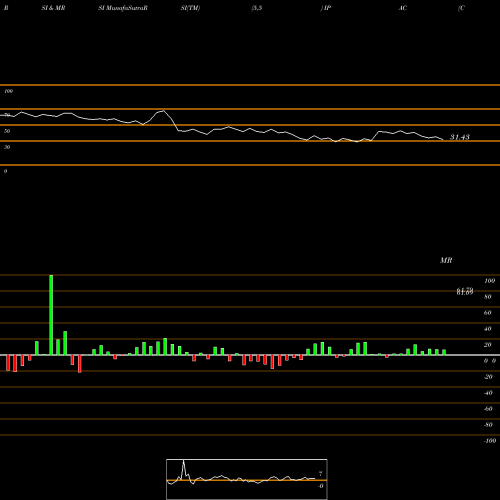Click the 30 label on the RSI axis

coord(7,147)
